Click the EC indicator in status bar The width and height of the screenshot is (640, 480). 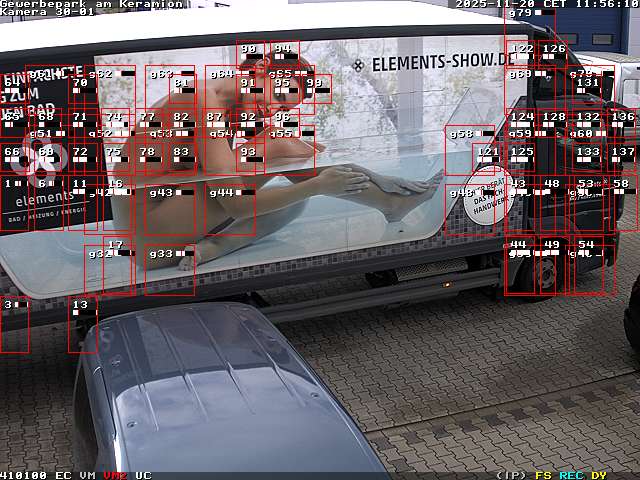click(x=63, y=475)
